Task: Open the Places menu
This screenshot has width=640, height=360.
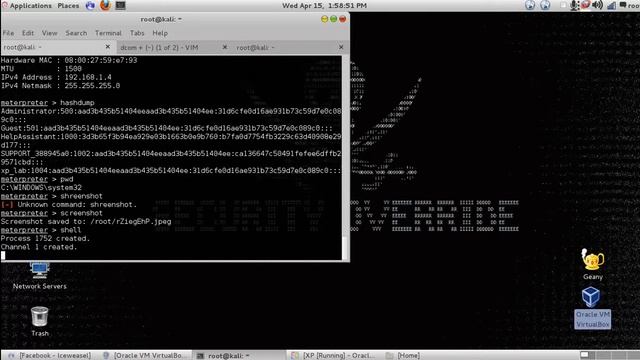Action: point(68,6)
